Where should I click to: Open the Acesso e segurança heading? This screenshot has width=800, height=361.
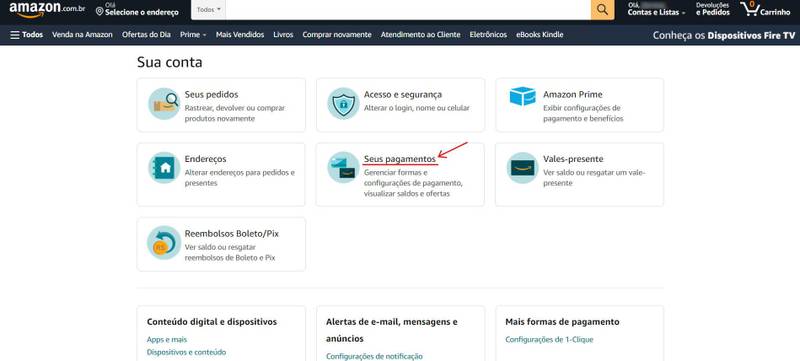point(403,95)
